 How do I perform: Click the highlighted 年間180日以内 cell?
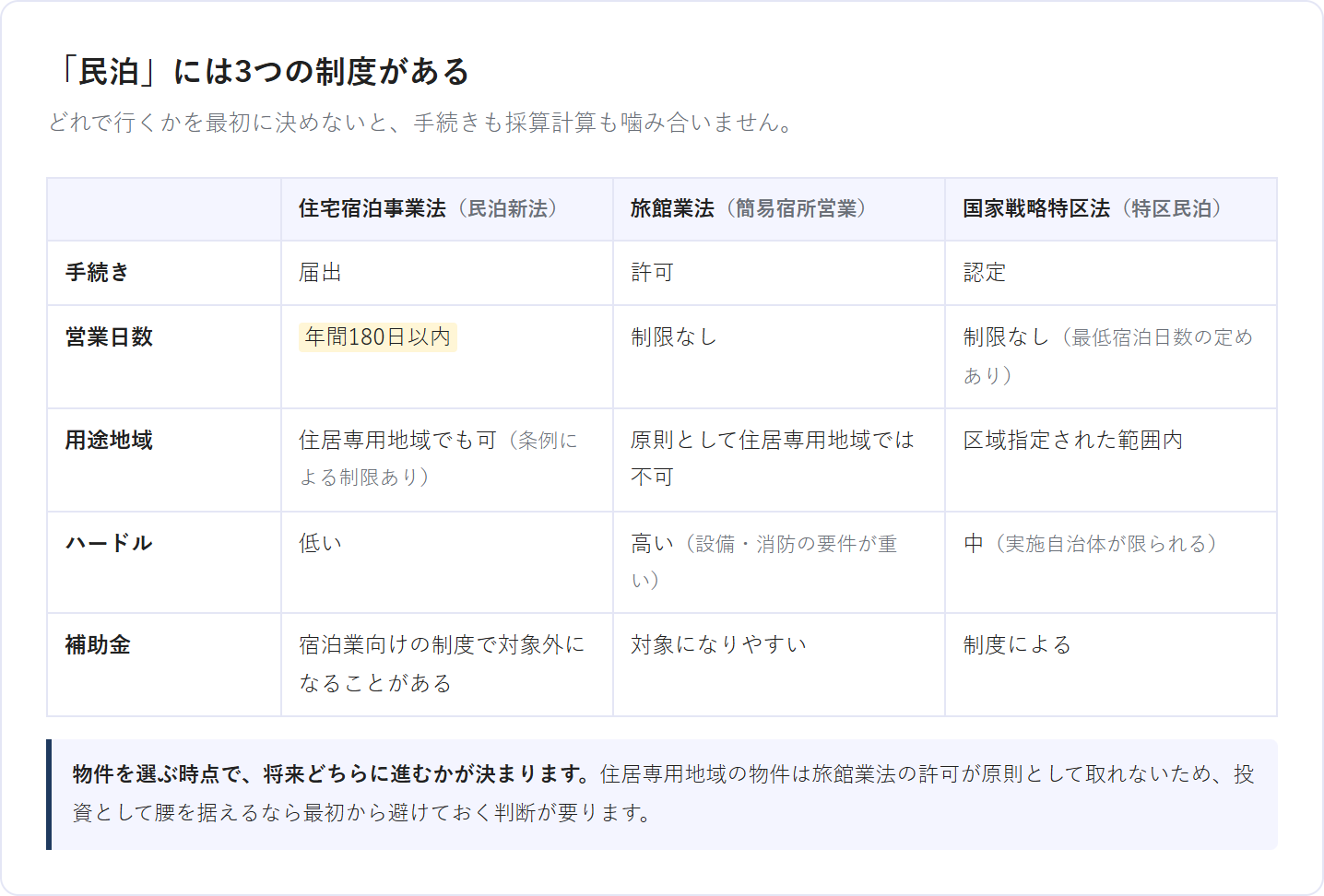point(378,337)
